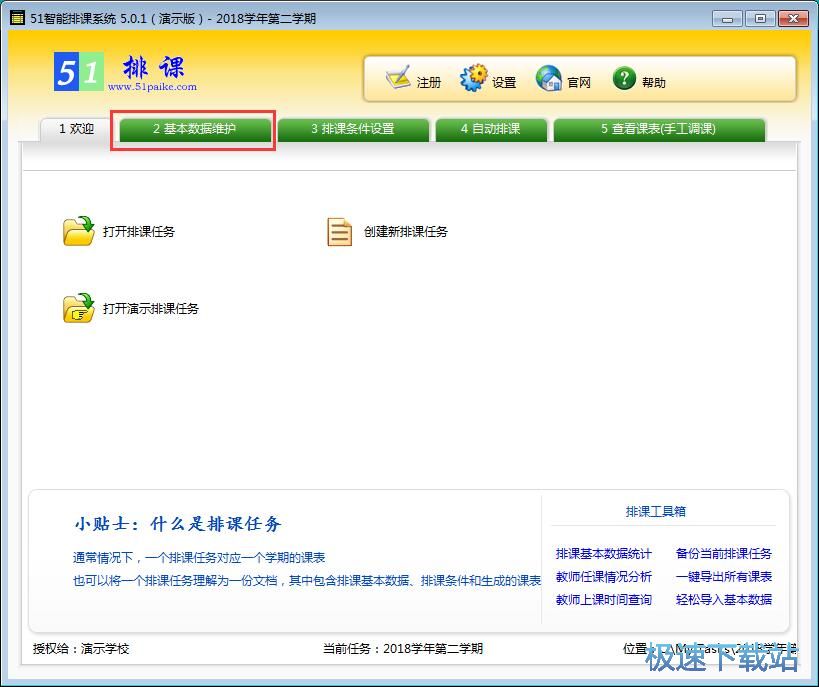Viewport: 819px width, 687px height.
Task: Maximize the 51智能排课系统 window
Action: click(x=760, y=19)
